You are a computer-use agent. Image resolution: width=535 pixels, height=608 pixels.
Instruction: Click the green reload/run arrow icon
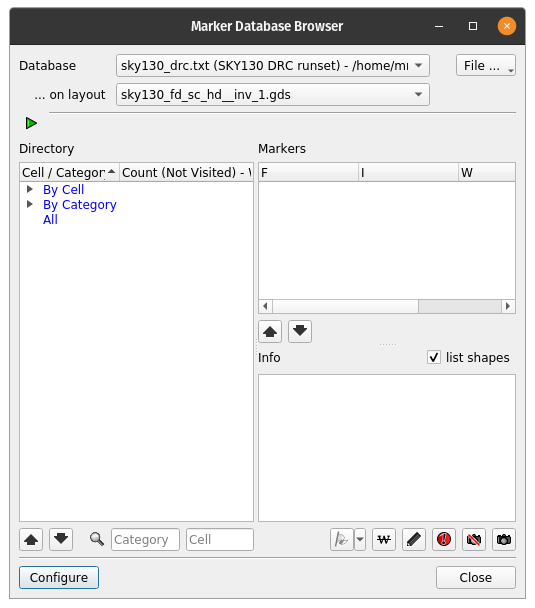tap(31, 123)
